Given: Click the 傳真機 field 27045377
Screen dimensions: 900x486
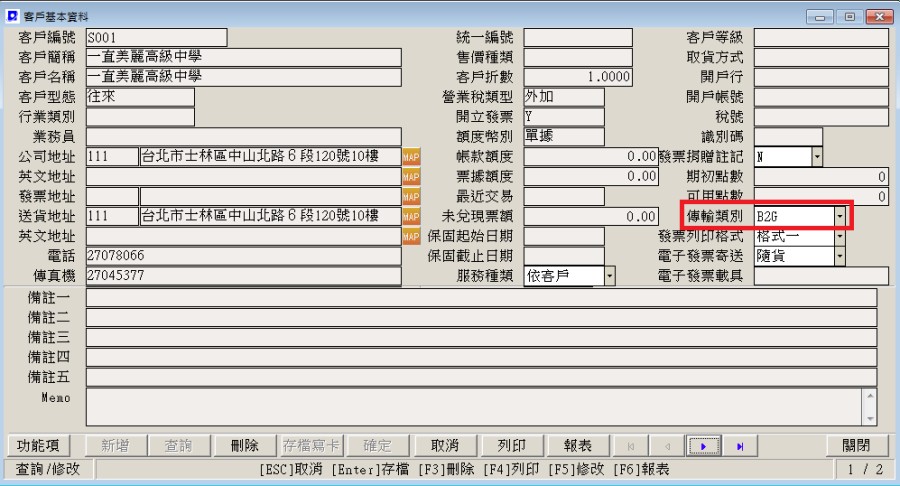Looking at the screenshot, I should (243, 276).
